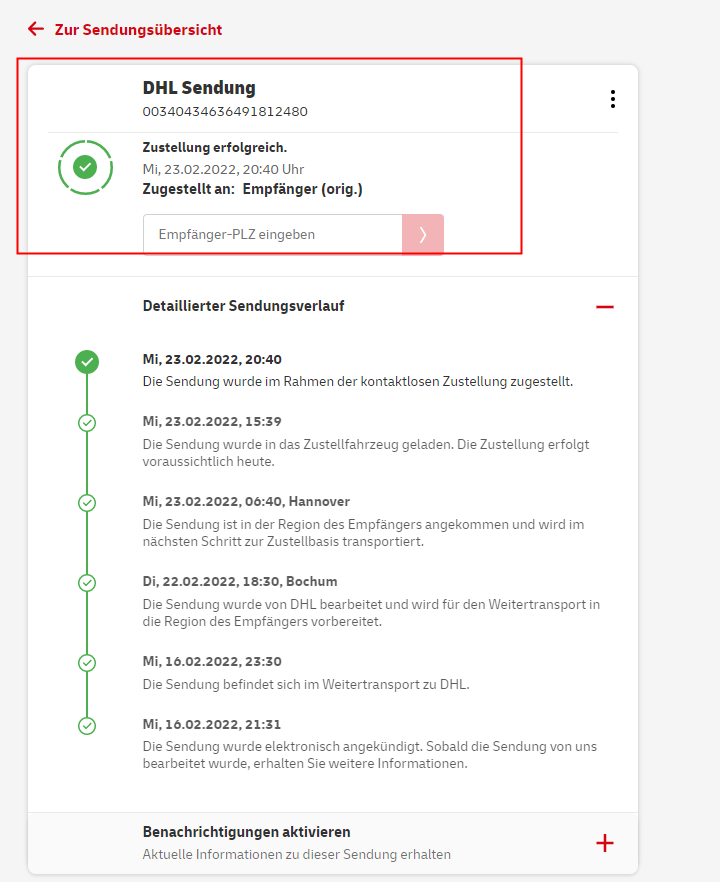Image resolution: width=720 pixels, height=882 pixels.
Task: Click the filled green checkmark timeline marker
Action: (x=87, y=362)
